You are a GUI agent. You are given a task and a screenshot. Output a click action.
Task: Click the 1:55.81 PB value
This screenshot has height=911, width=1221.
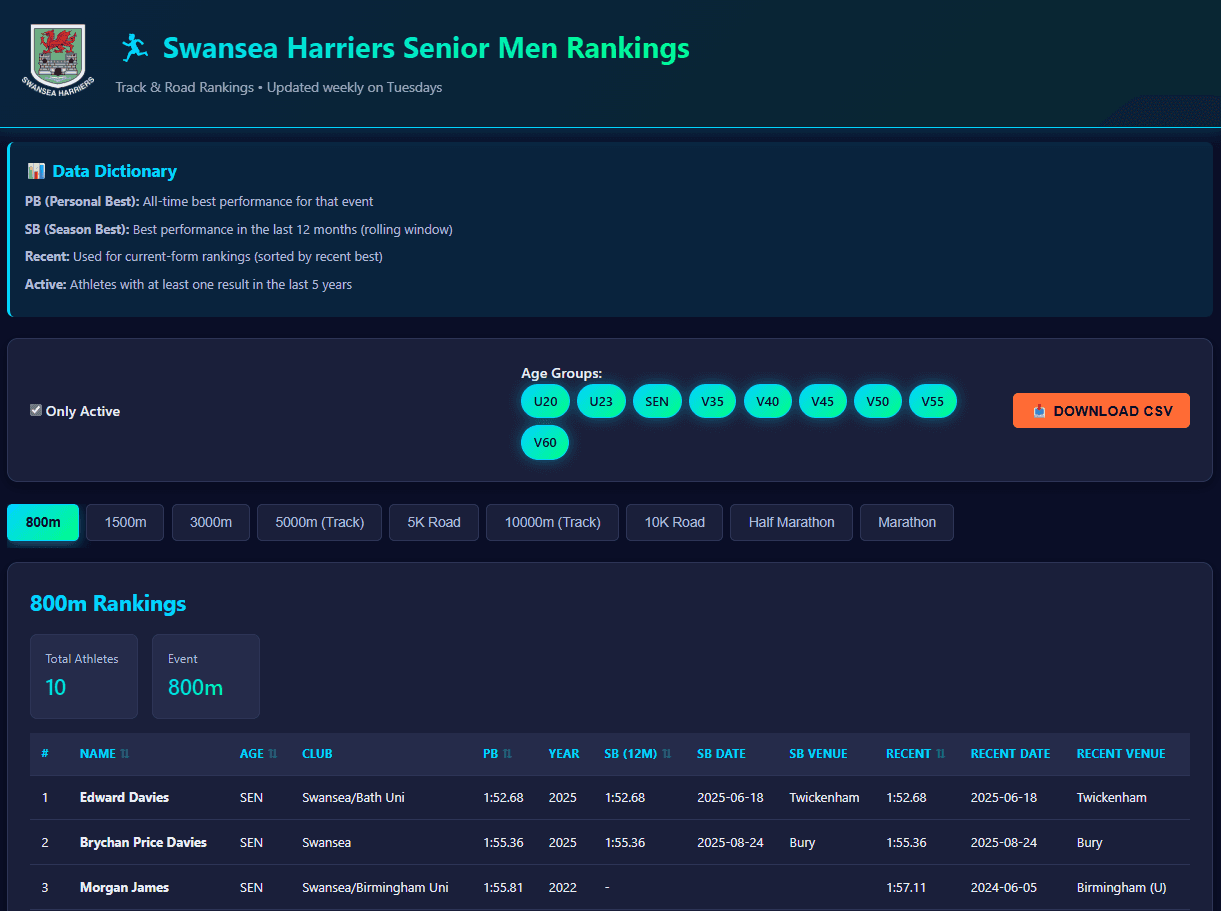(503, 887)
